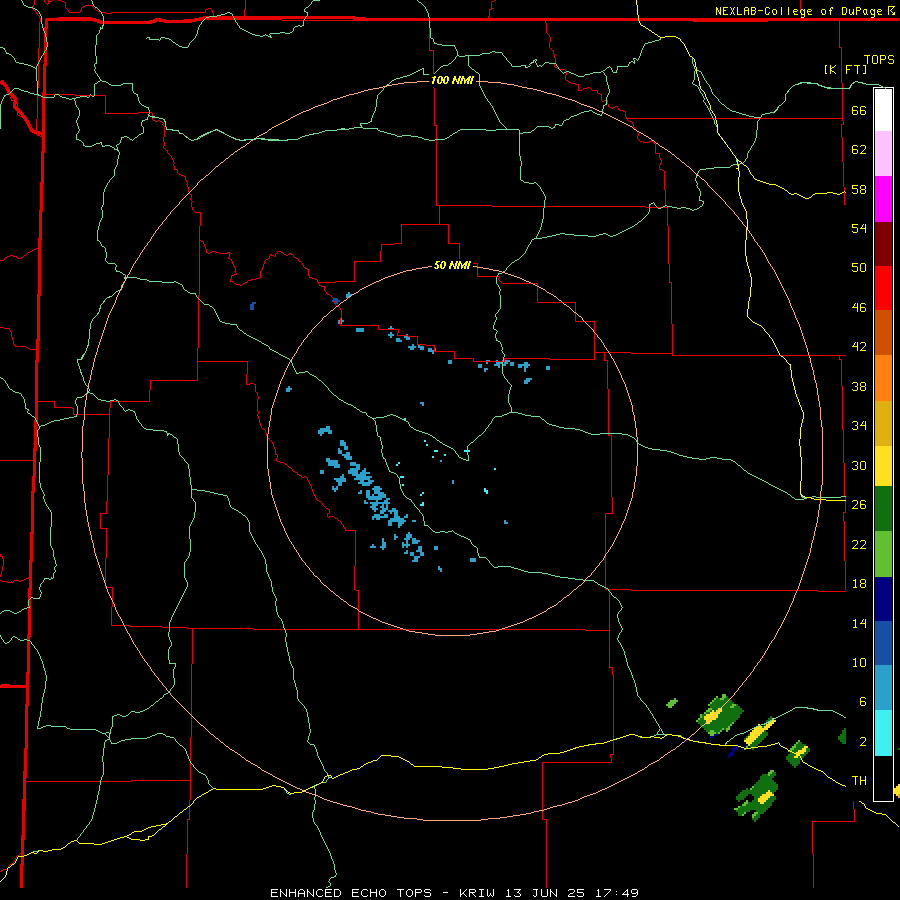900x900 pixels.
Task: Click the "22" scale label
Action: click(x=859, y=544)
